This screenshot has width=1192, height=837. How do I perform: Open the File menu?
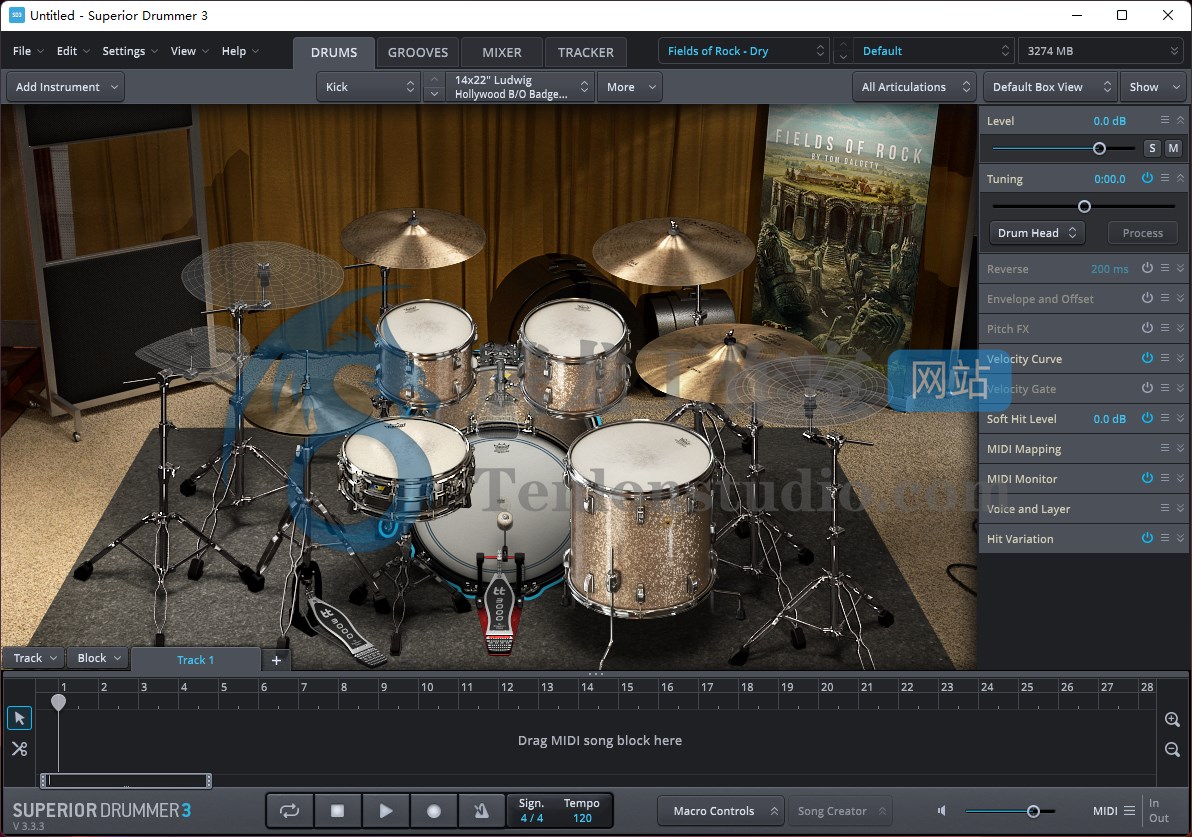pyautogui.click(x=28, y=51)
